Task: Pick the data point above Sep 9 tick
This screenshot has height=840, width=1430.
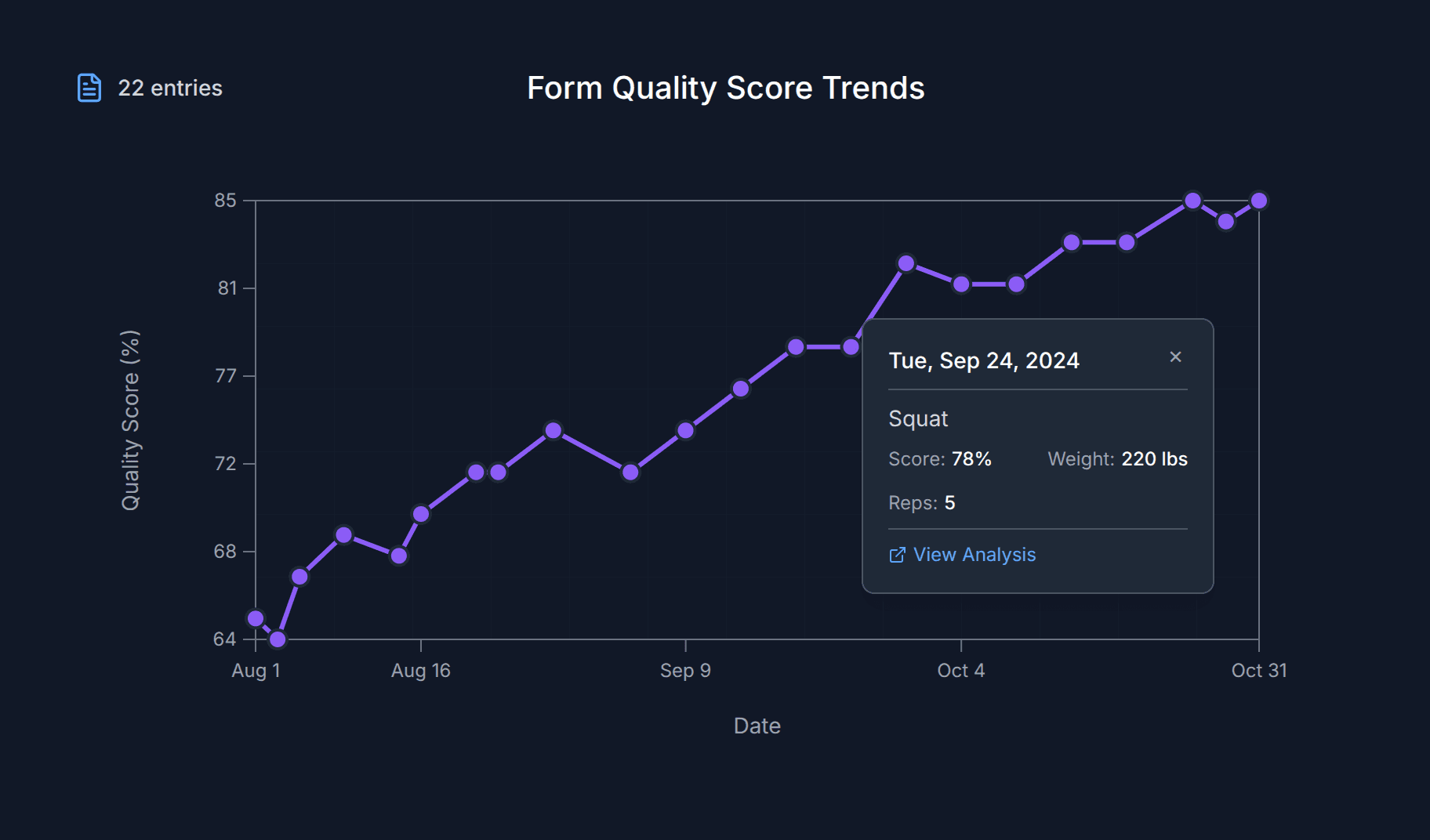Action: (x=685, y=431)
